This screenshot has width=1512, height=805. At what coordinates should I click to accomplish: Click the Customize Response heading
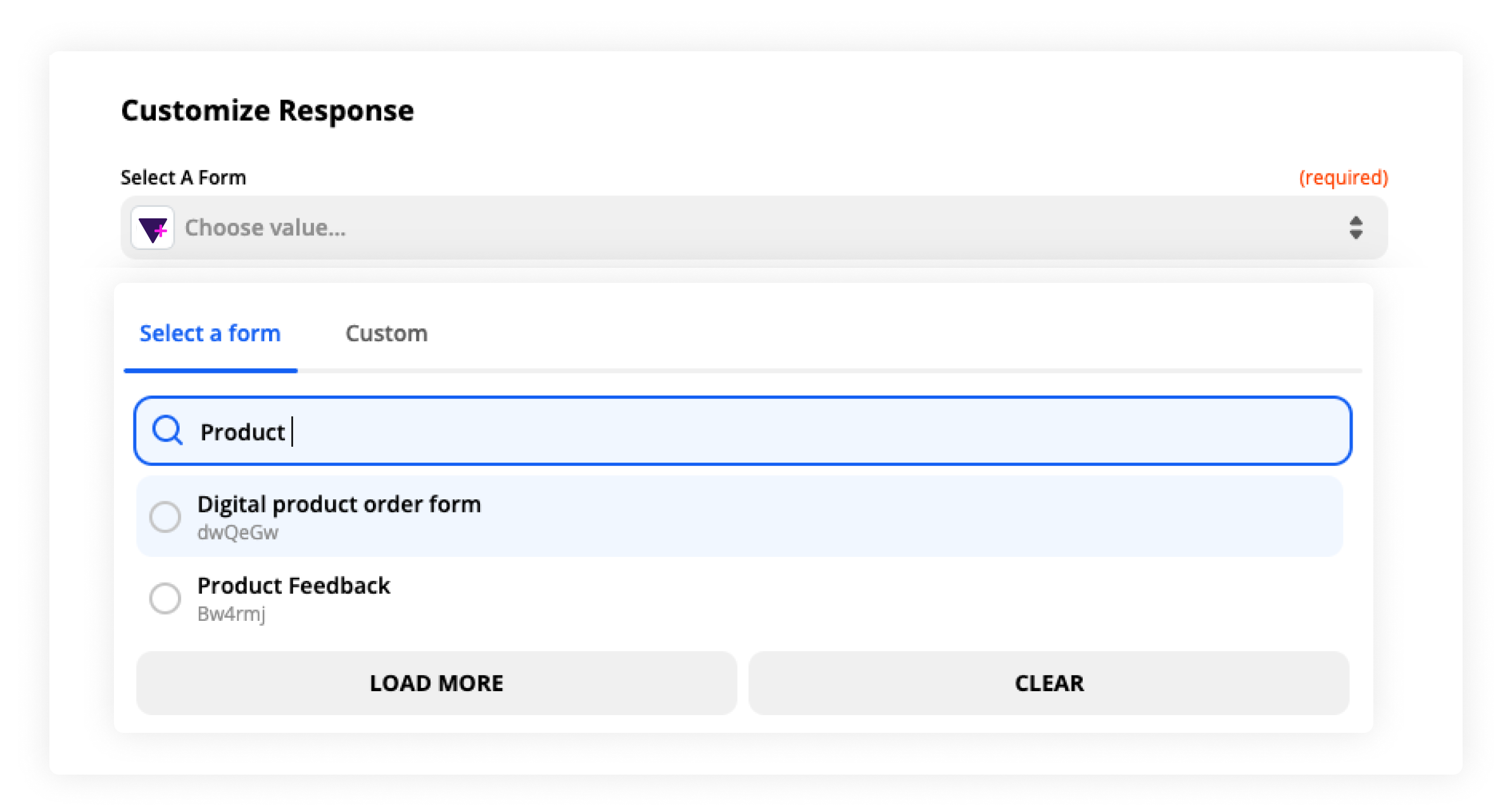tap(267, 111)
